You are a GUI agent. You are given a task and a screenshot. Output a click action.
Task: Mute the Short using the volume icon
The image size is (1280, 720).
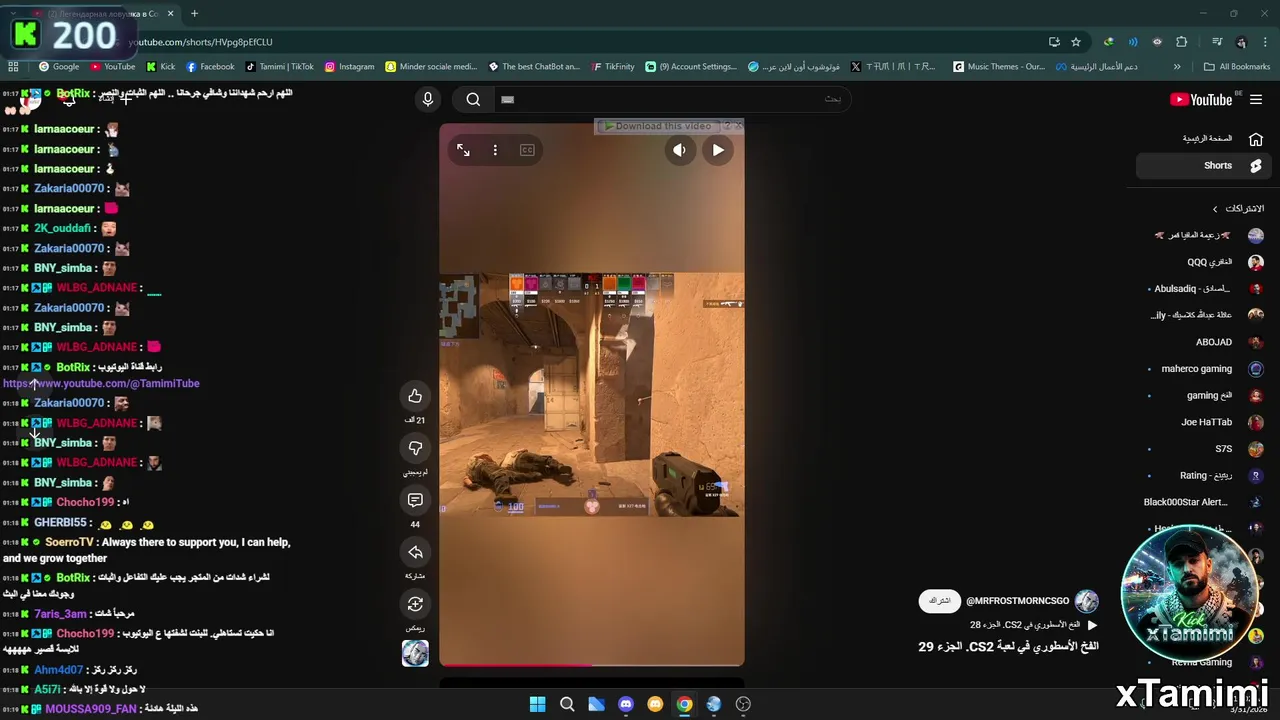coord(679,150)
